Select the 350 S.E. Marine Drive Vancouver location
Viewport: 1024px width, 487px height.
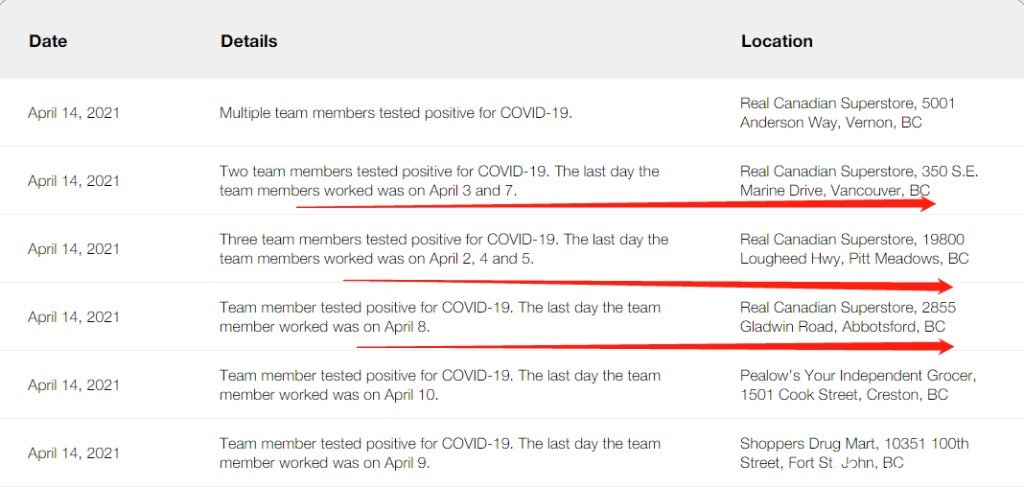859,181
